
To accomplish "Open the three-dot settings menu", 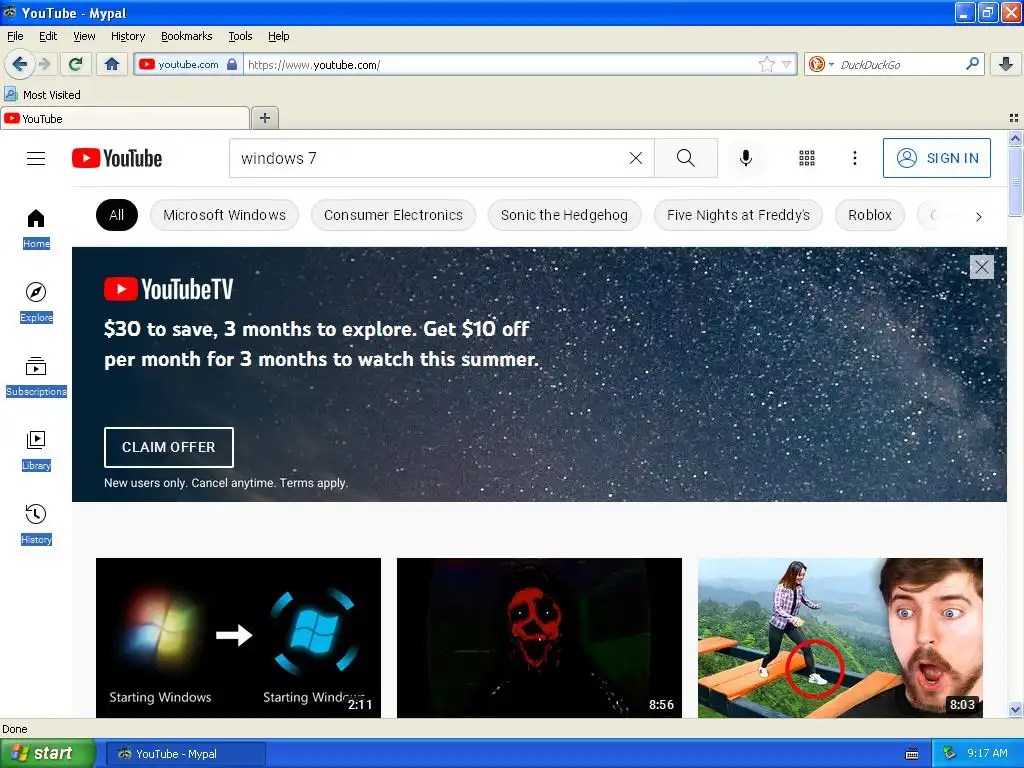I will coord(855,158).
